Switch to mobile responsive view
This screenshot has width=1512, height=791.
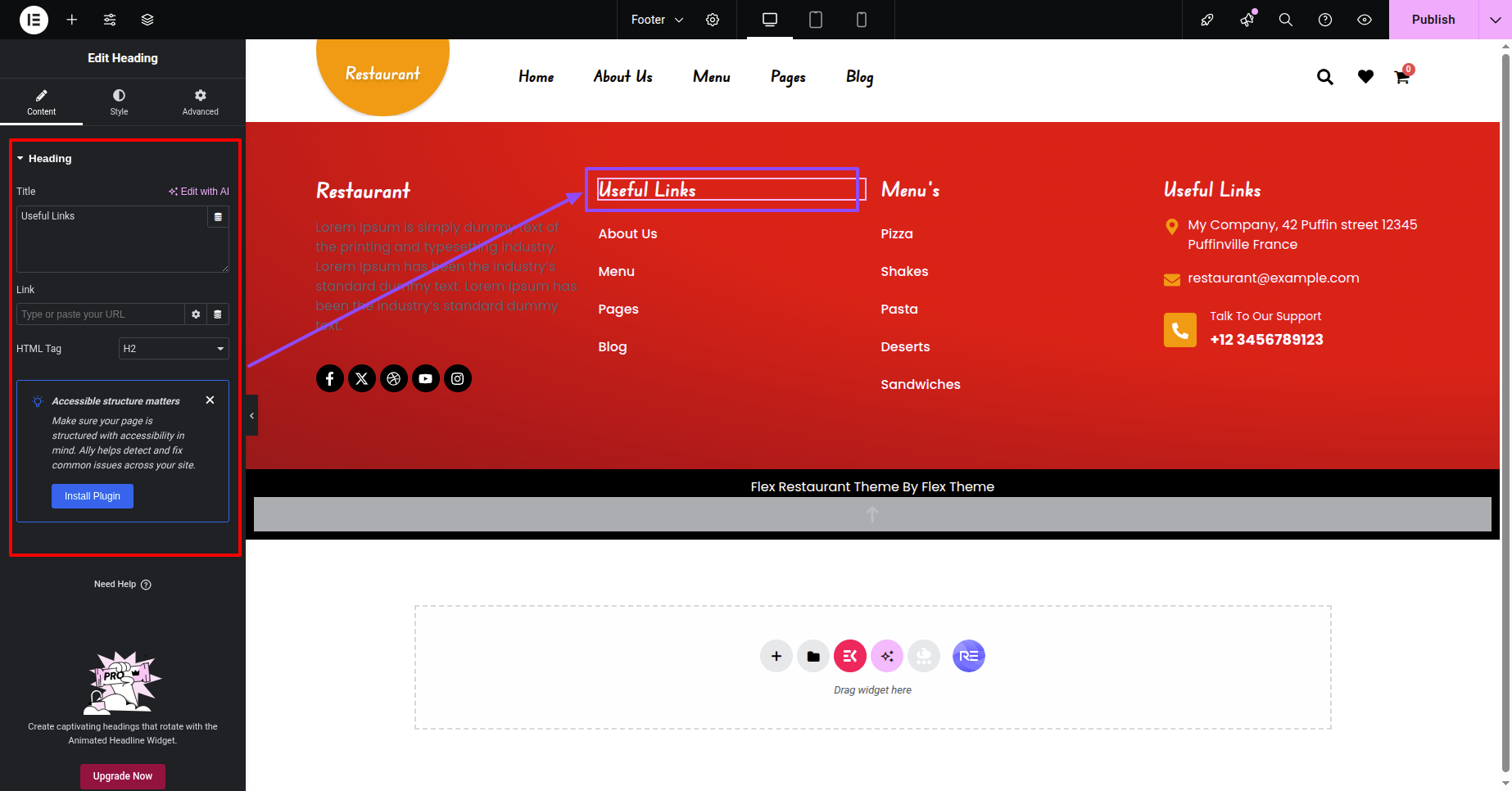[x=862, y=20]
